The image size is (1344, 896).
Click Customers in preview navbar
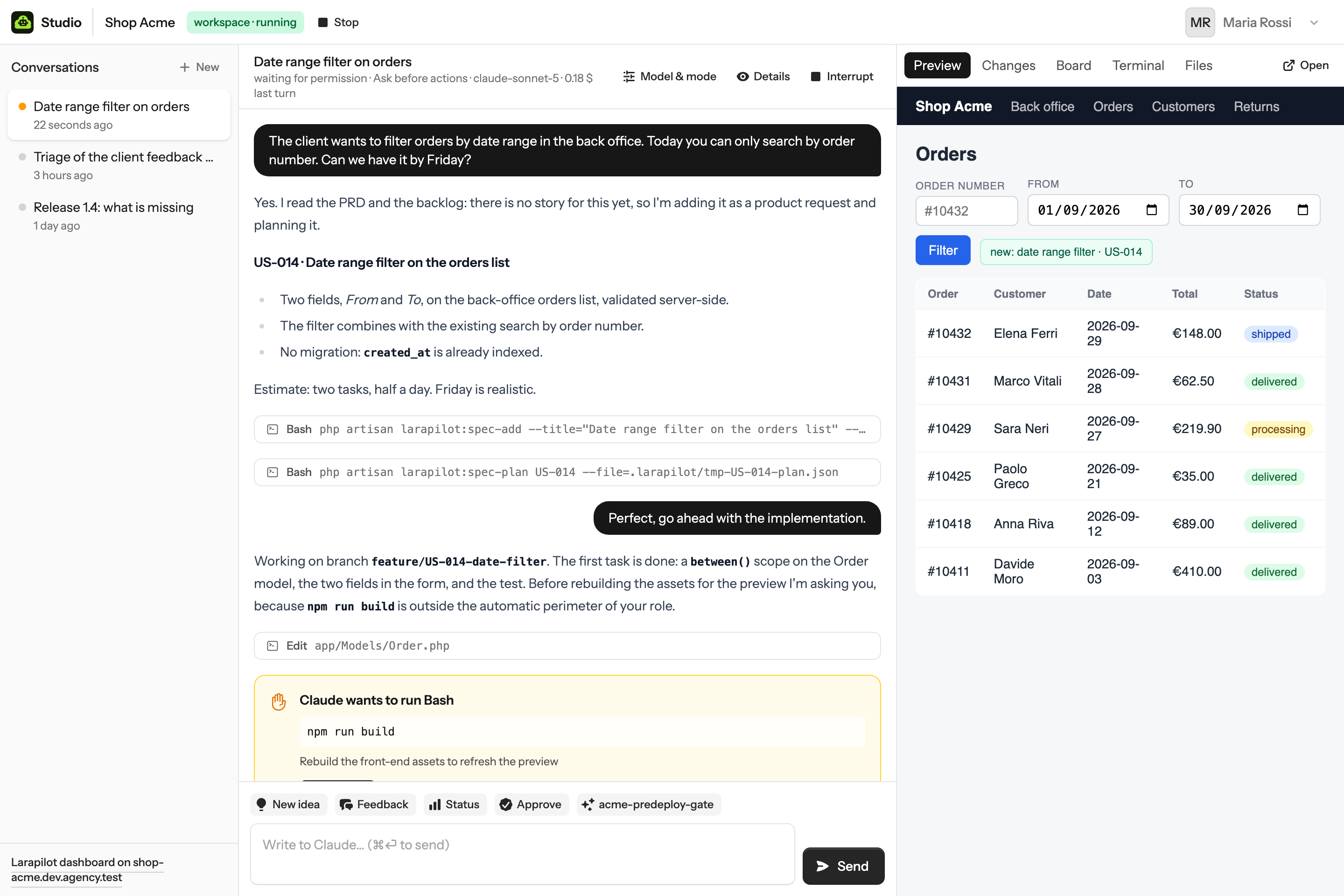point(1183,106)
